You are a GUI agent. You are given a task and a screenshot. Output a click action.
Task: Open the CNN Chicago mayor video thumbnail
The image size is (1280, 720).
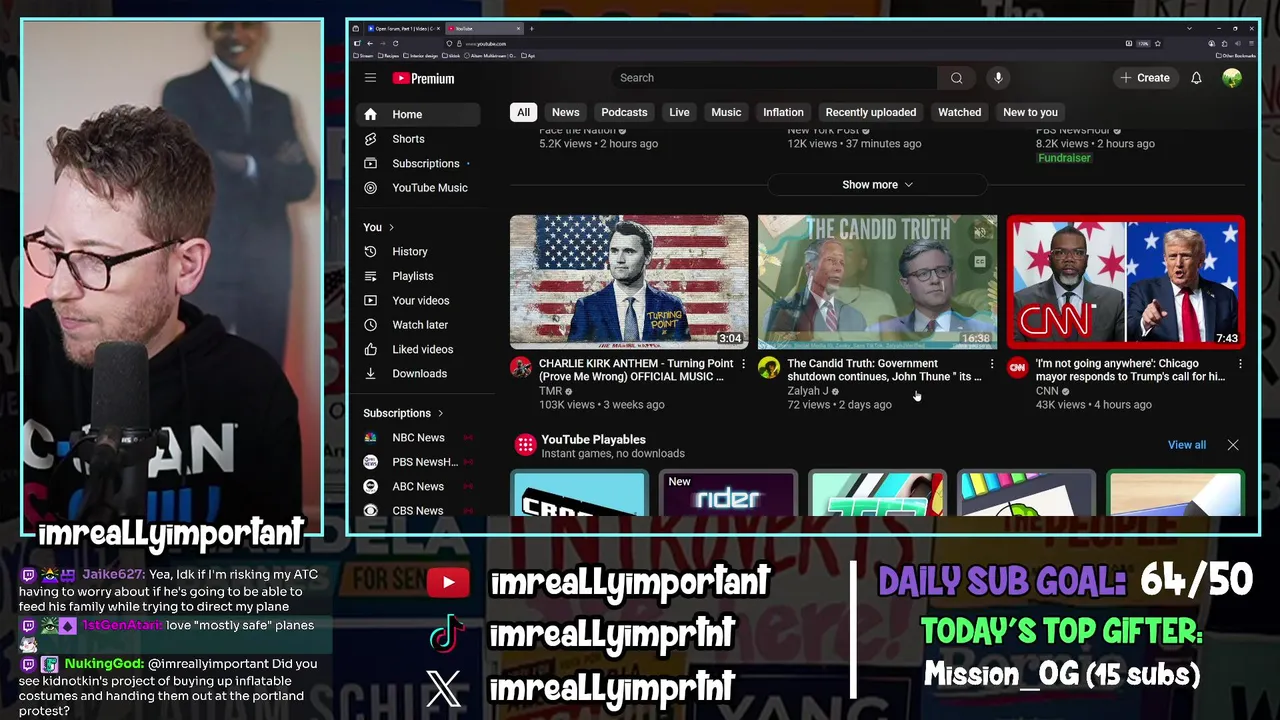coord(1126,281)
